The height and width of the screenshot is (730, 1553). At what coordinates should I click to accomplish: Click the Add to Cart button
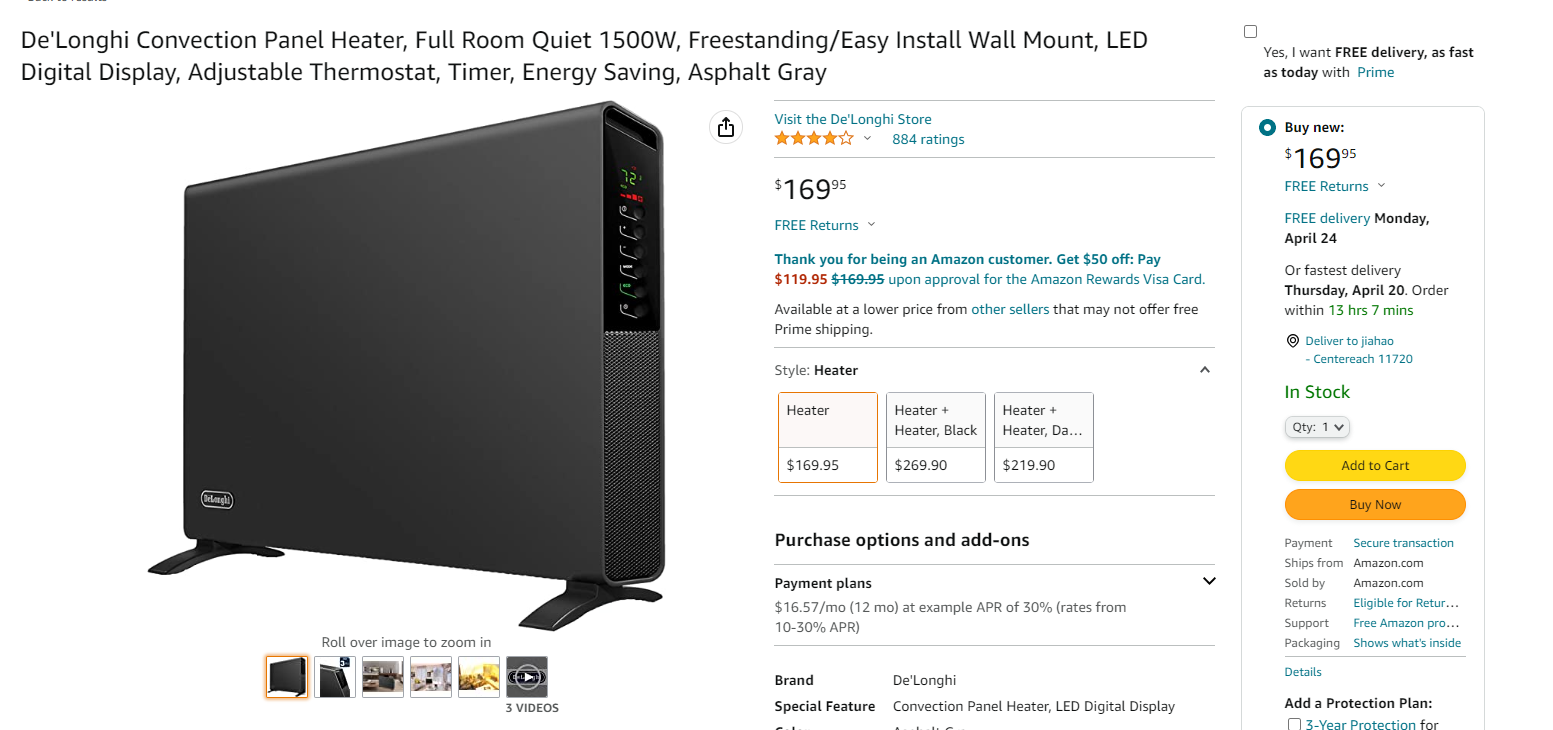point(1375,465)
